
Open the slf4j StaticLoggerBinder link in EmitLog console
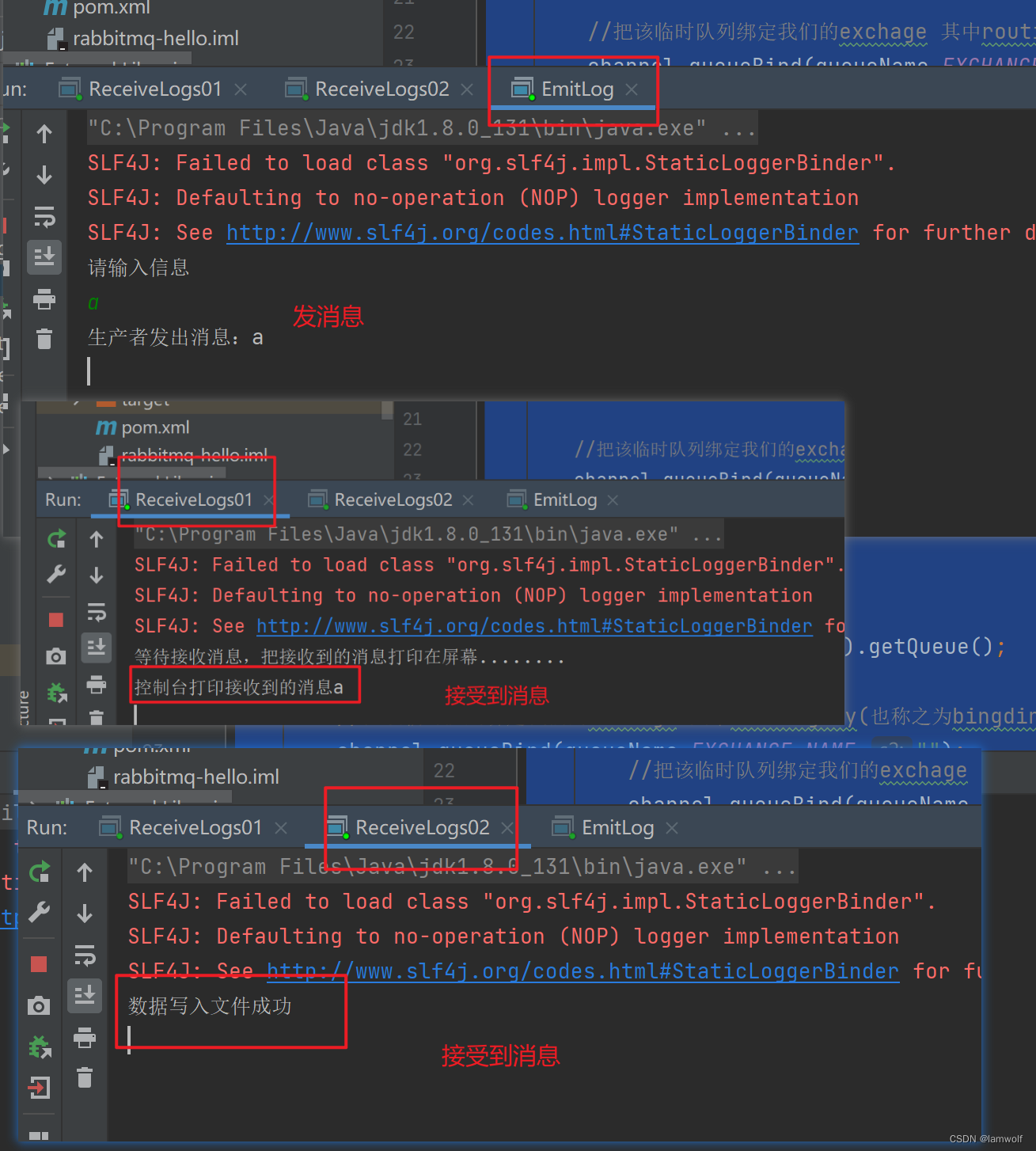(x=542, y=233)
